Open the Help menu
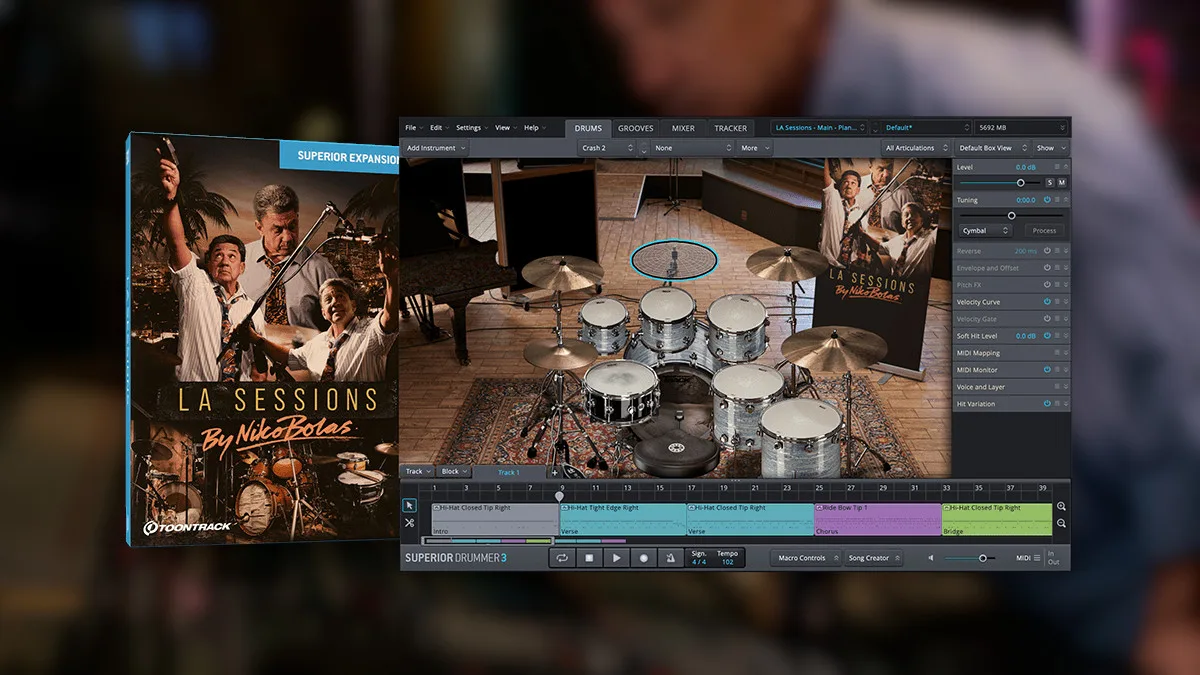Image resolution: width=1200 pixels, height=675 pixels. tap(534, 128)
